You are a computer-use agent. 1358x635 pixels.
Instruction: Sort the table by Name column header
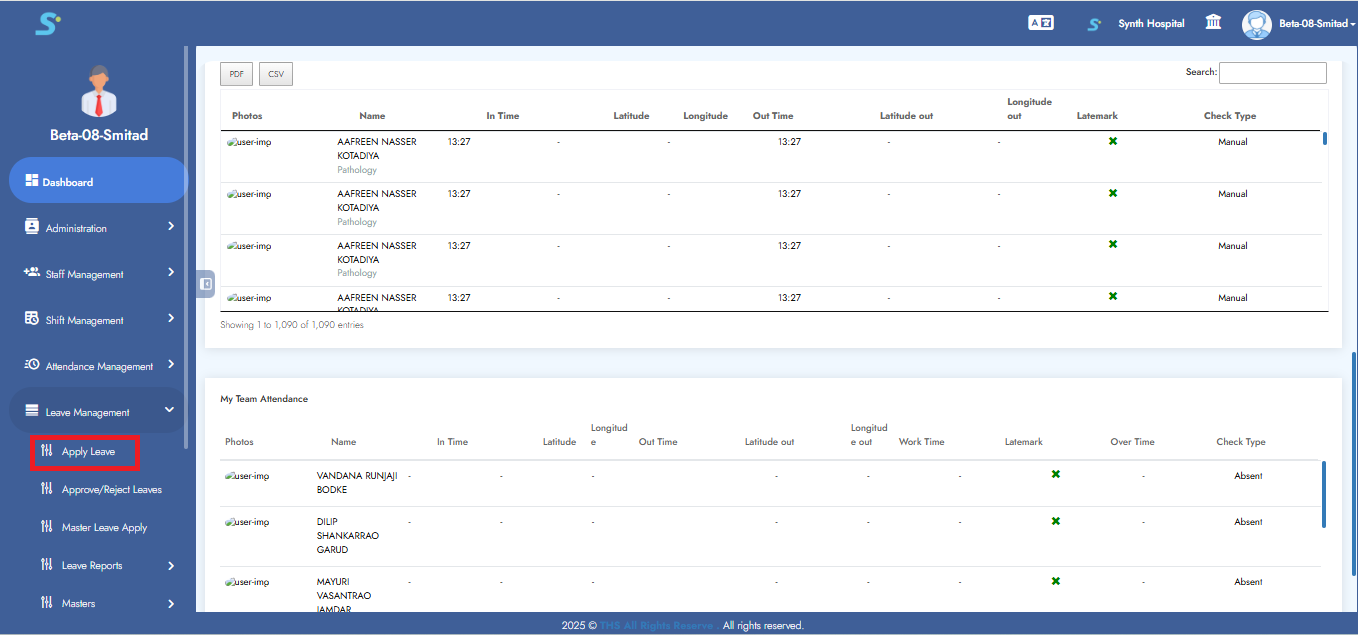pyautogui.click(x=372, y=116)
